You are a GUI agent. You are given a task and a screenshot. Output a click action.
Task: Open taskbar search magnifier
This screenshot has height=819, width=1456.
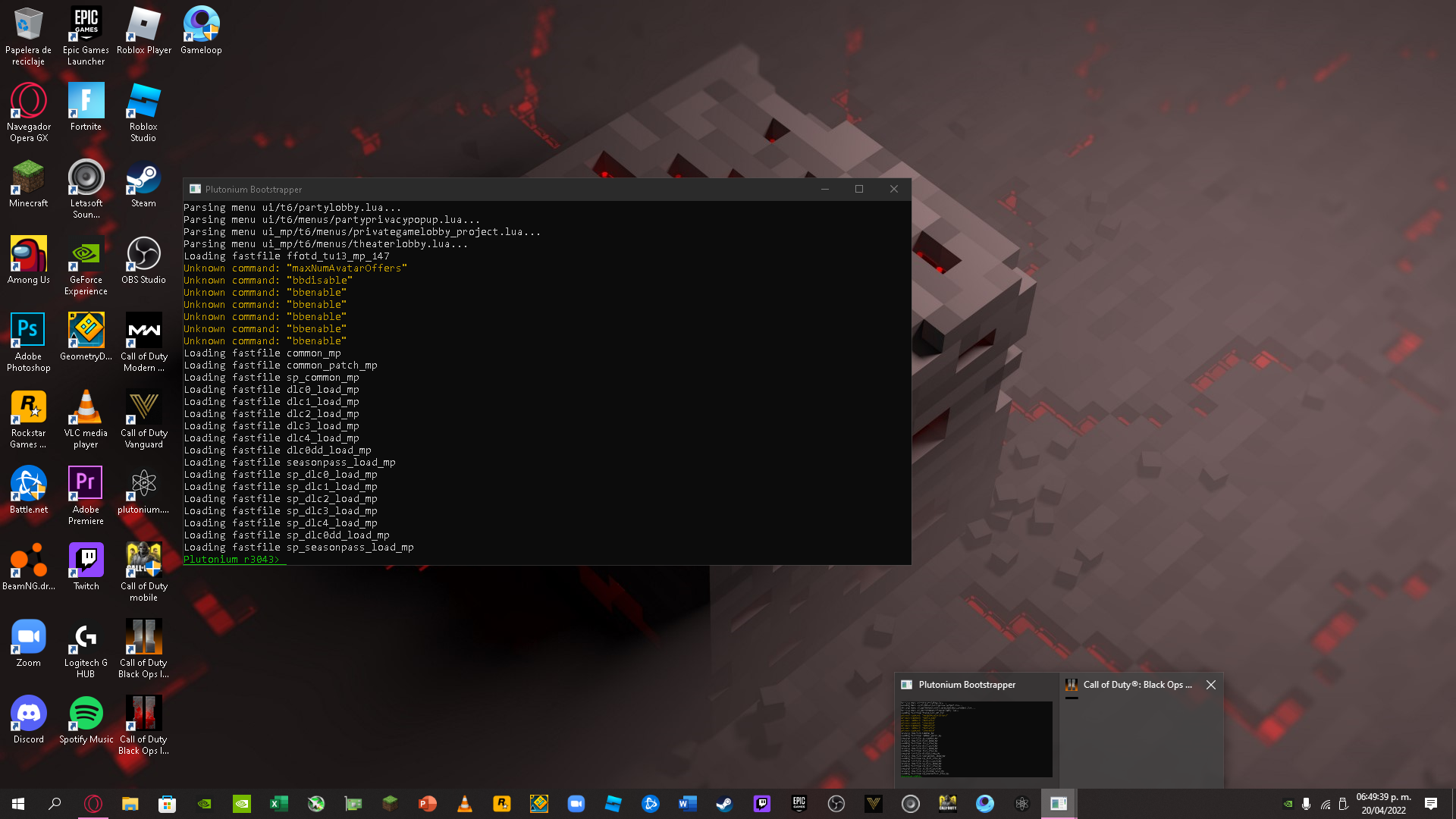point(55,804)
